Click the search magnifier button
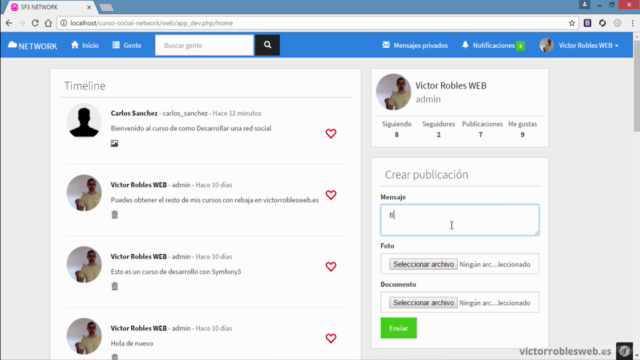Screen dimensions: 640x360 coord(267,45)
